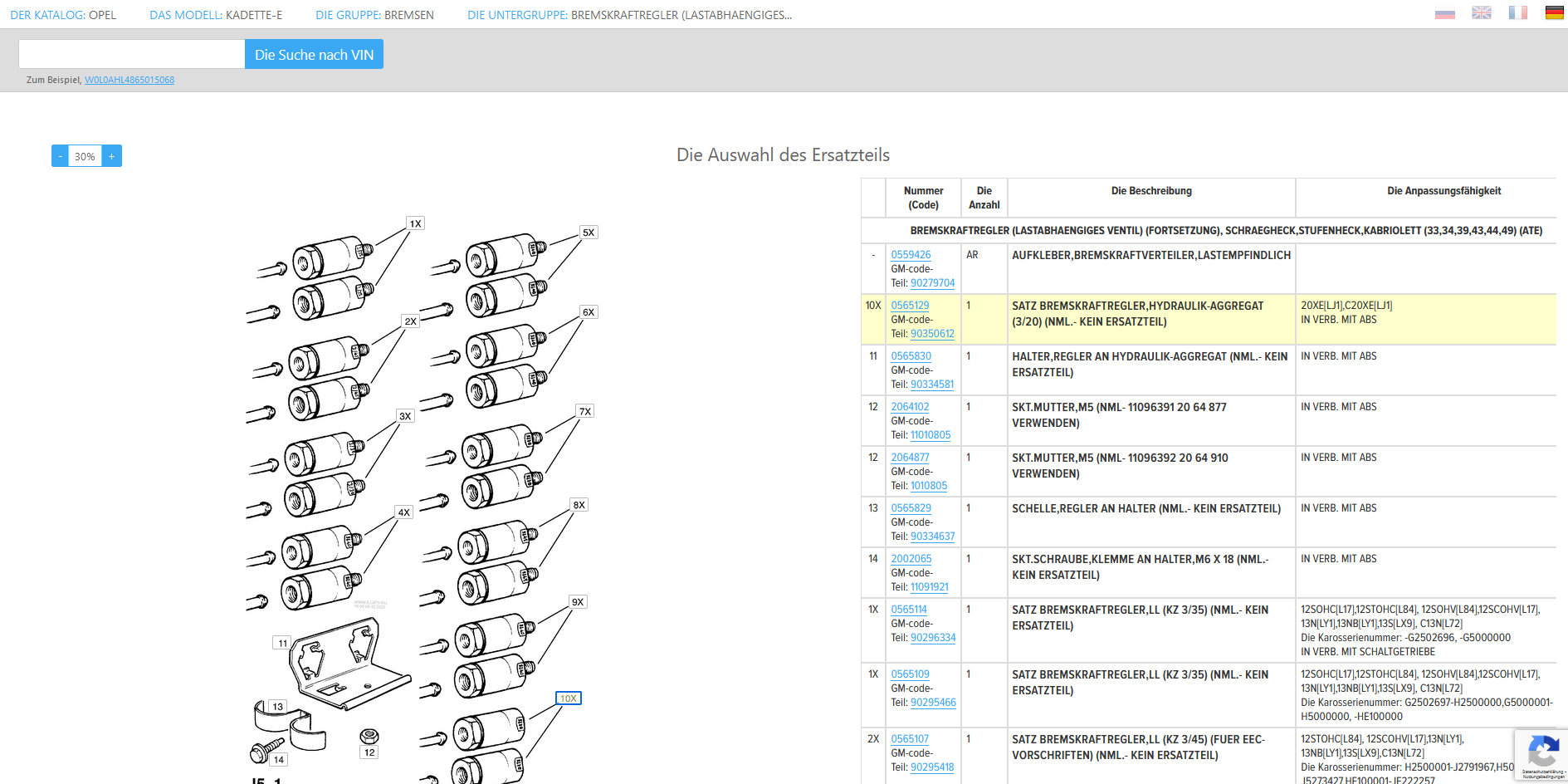Select callout label 10X in the diagram
The width and height of the screenshot is (1568, 784).
pyautogui.click(x=568, y=698)
